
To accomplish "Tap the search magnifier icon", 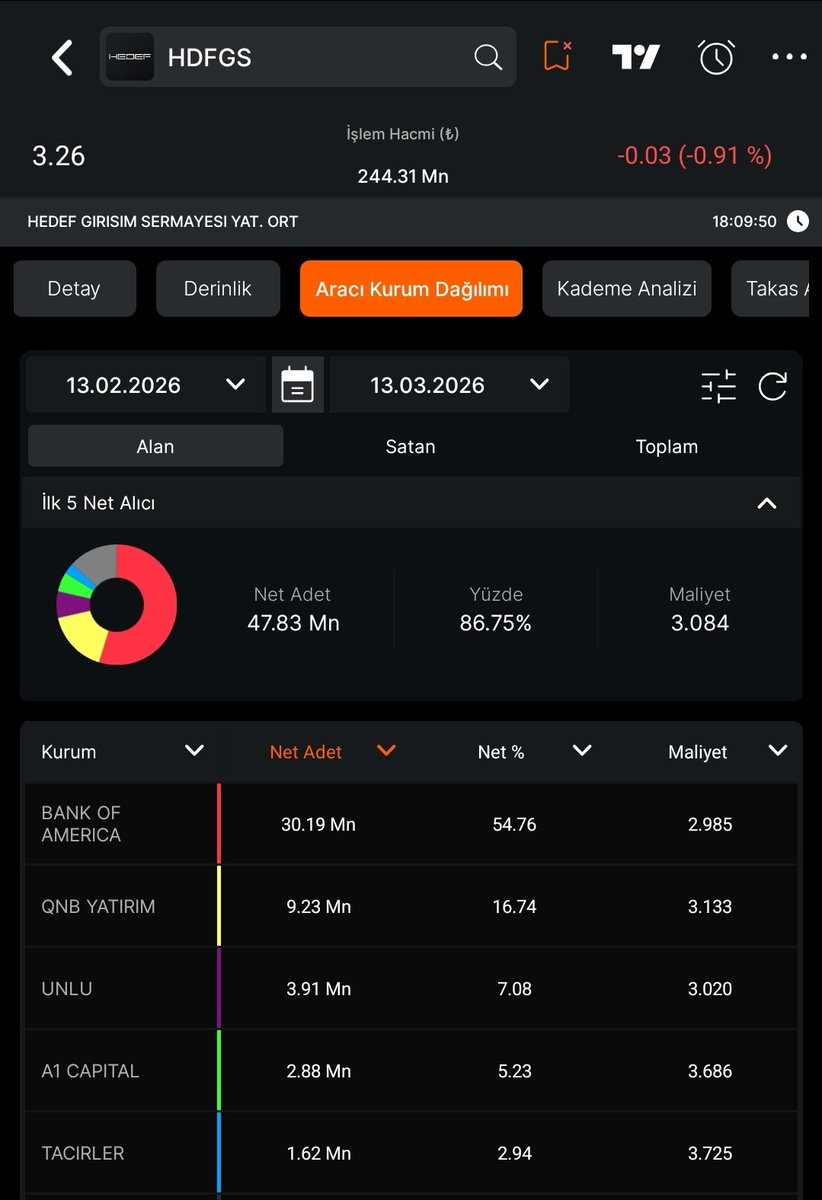I will point(488,57).
